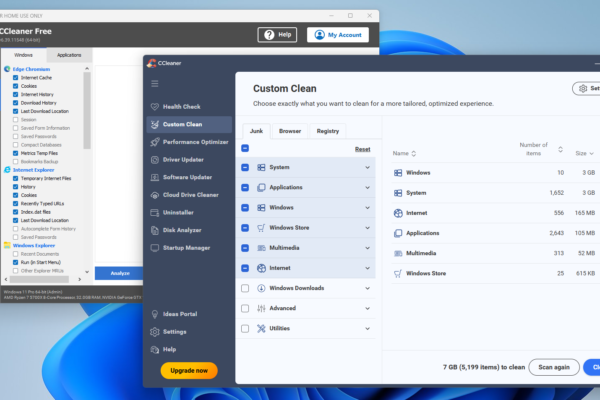
Task: Click the Reset link
Action: click(x=362, y=149)
